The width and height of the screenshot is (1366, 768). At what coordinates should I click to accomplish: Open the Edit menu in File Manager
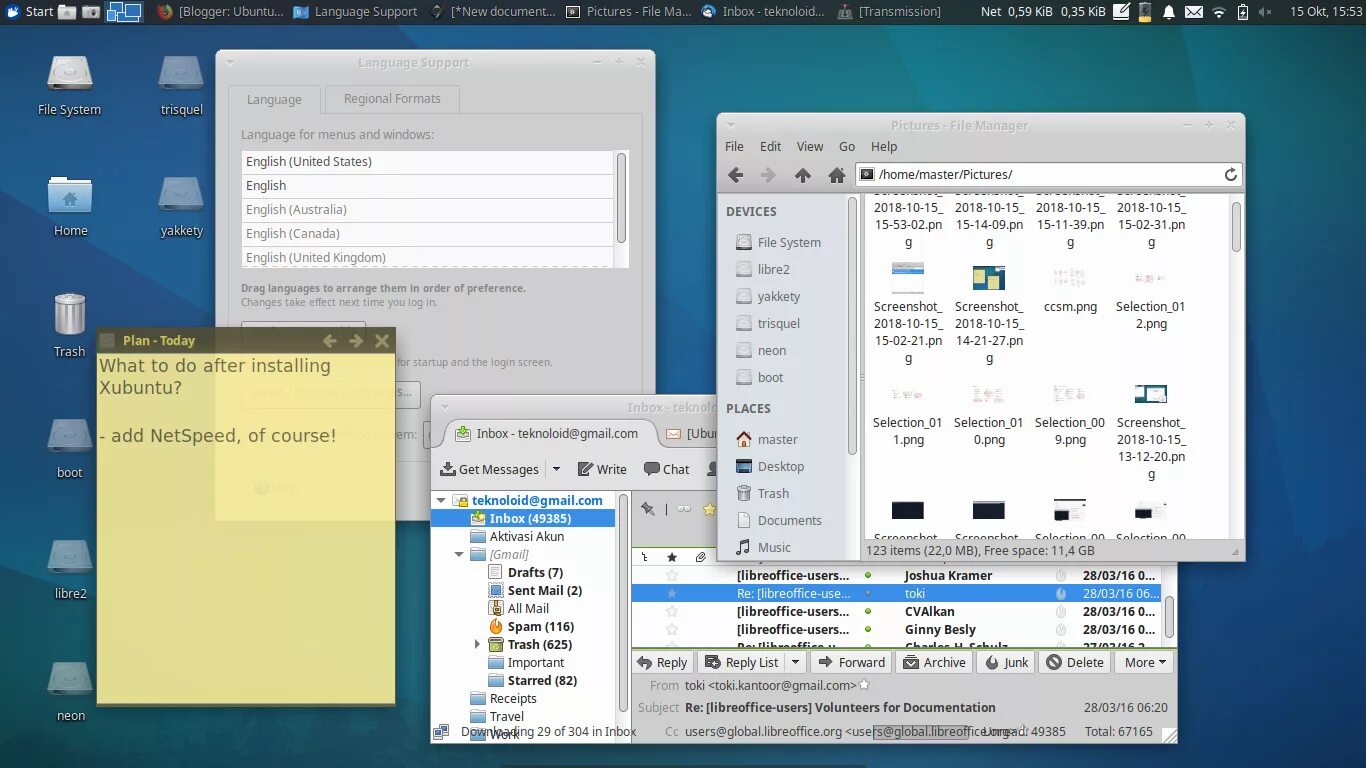(770, 146)
